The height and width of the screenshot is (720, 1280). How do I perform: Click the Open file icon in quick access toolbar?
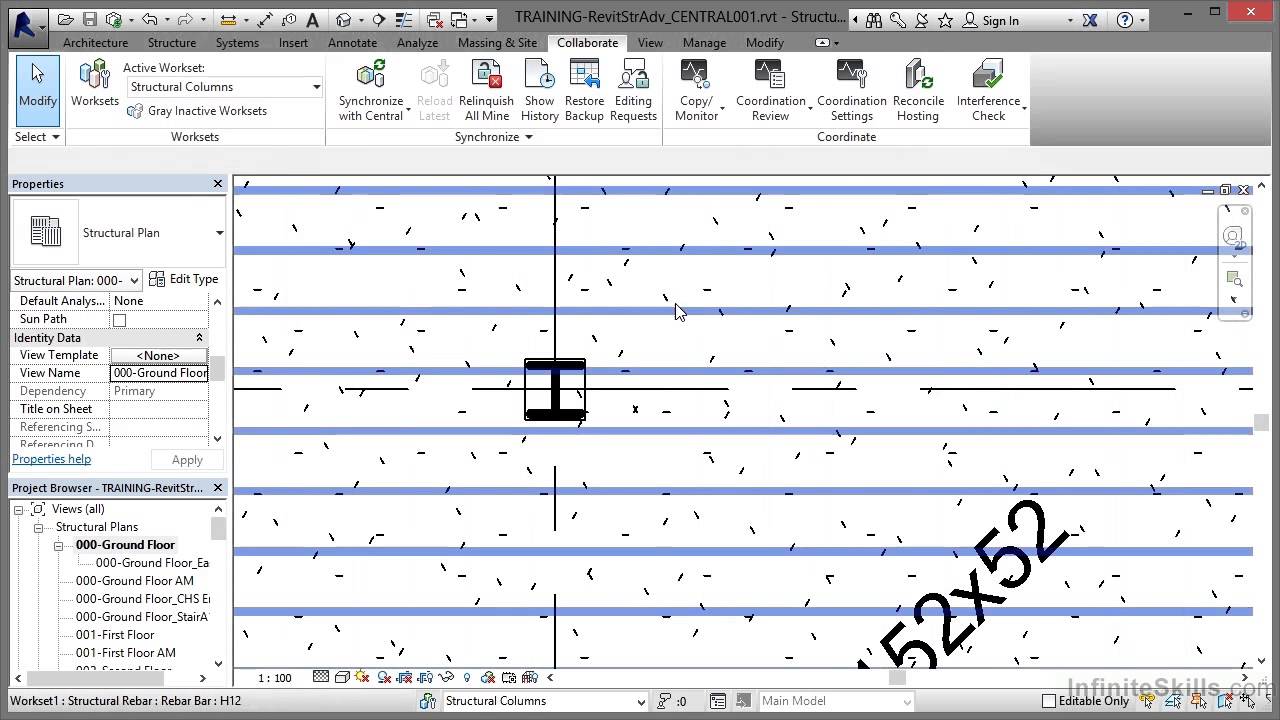66,20
